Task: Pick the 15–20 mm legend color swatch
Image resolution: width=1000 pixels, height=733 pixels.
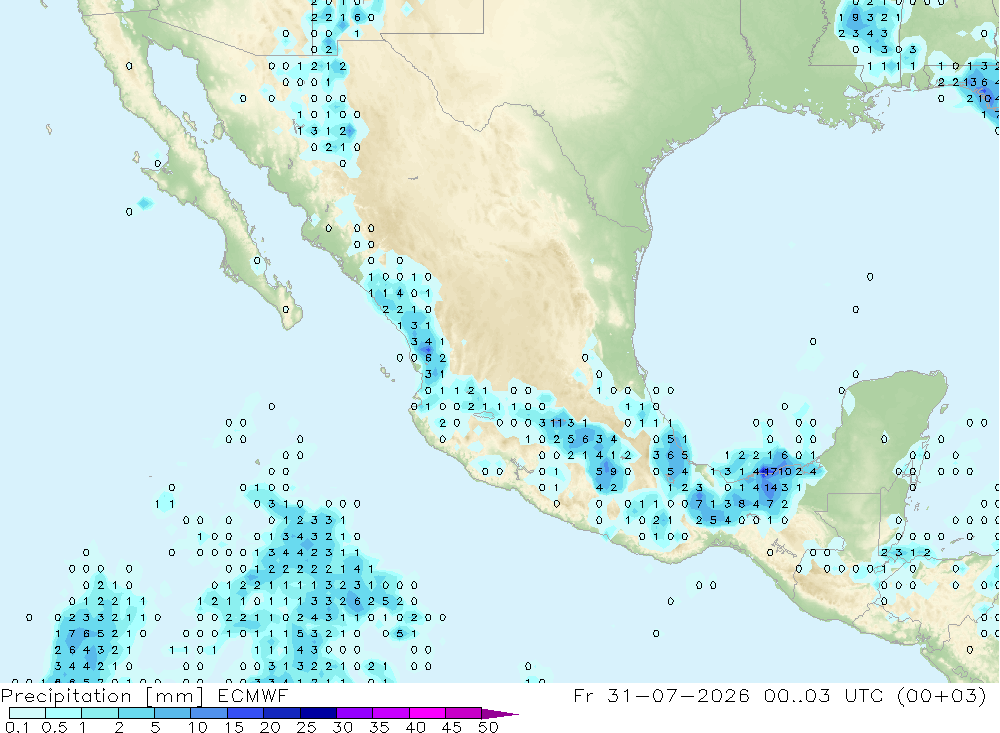Action: [246, 713]
